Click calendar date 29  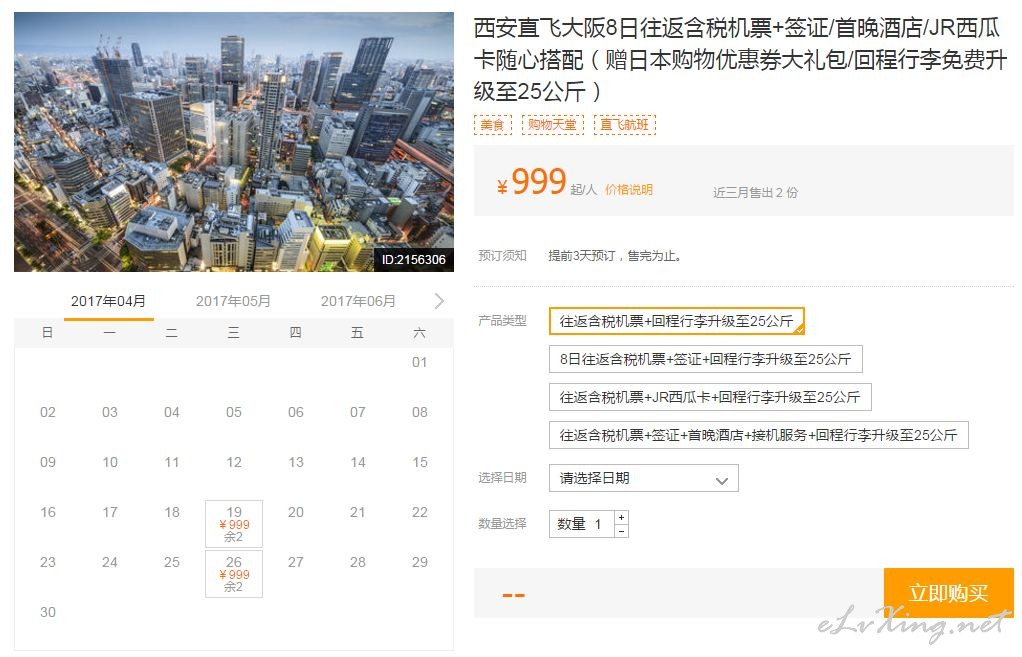pyautogui.click(x=420, y=562)
